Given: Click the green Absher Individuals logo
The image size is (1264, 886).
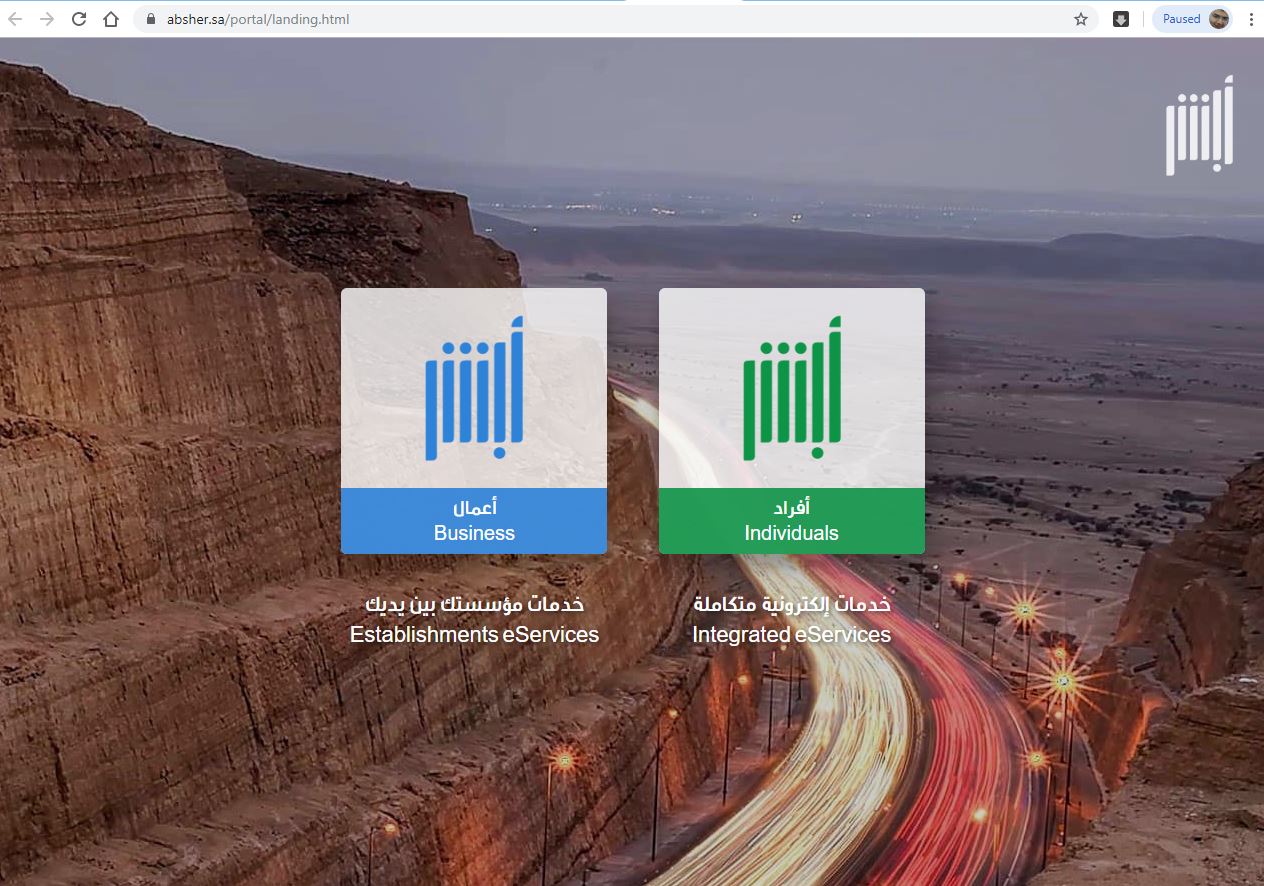Looking at the screenshot, I should tap(792, 388).
